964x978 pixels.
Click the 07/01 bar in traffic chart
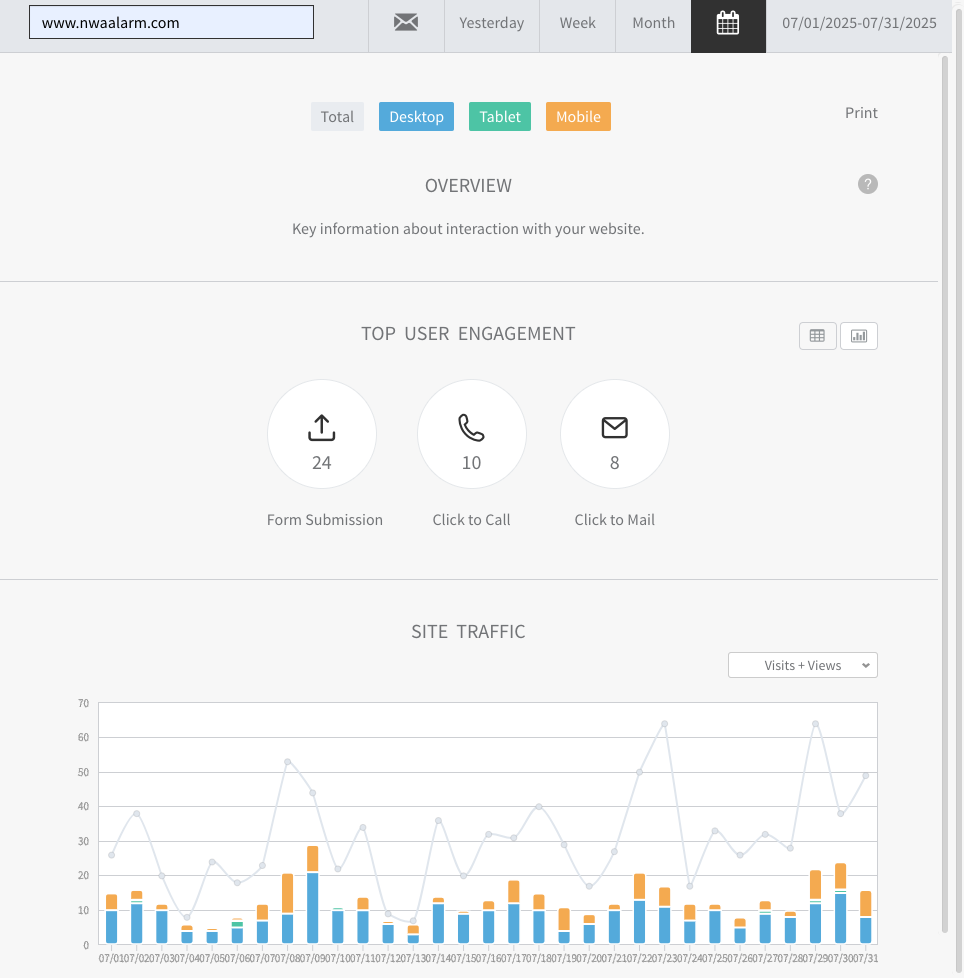[x=112, y=919]
